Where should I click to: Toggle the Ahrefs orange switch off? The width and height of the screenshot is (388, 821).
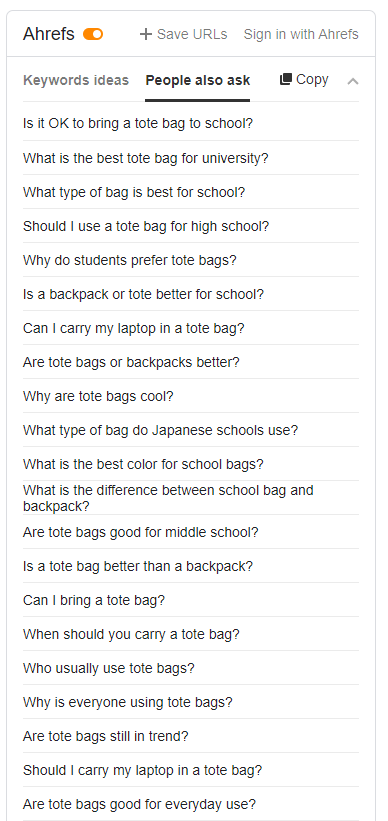point(93,35)
